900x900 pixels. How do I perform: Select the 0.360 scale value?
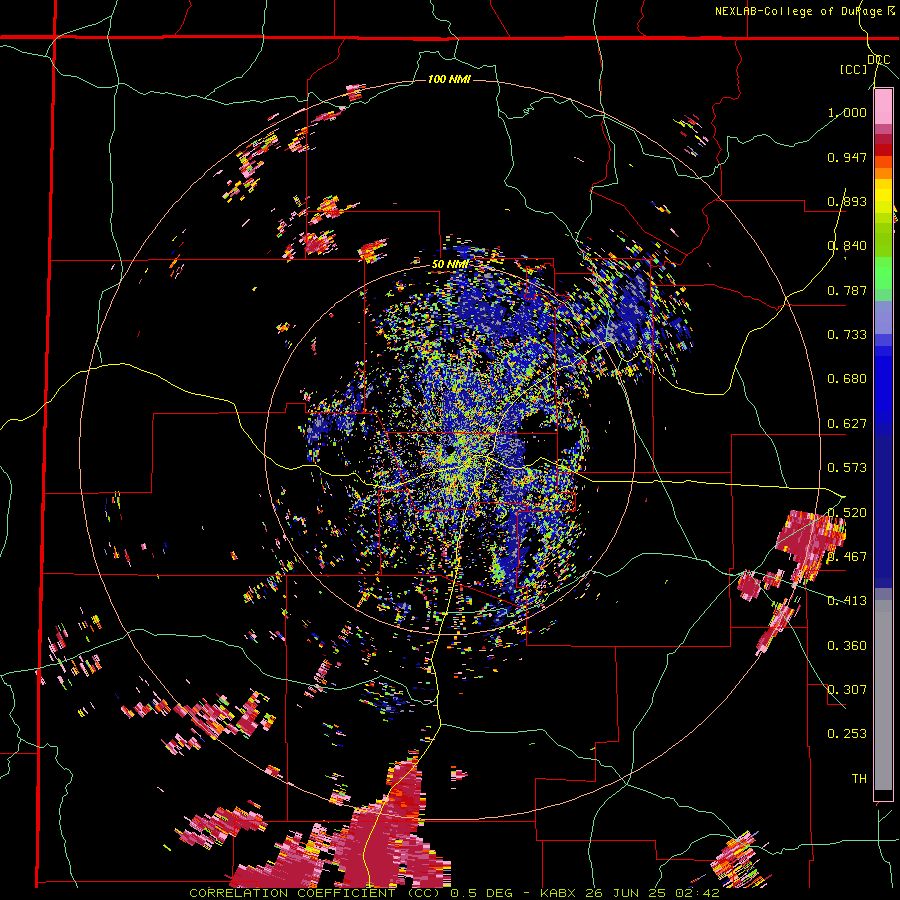pyautogui.click(x=847, y=646)
